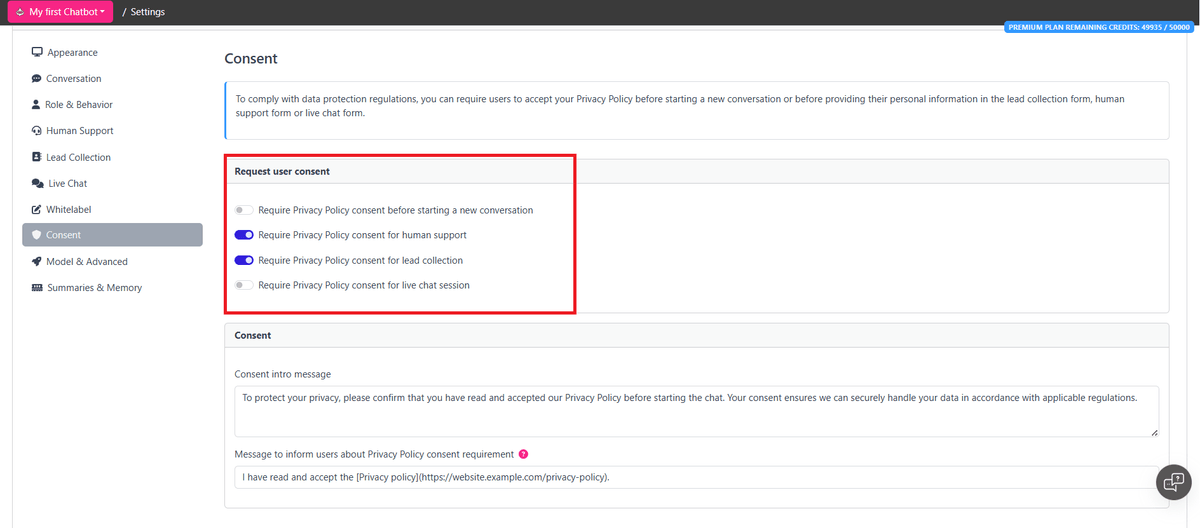Open Summaries & Memory settings section
This screenshot has height=528, width=1200.
(94, 288)
